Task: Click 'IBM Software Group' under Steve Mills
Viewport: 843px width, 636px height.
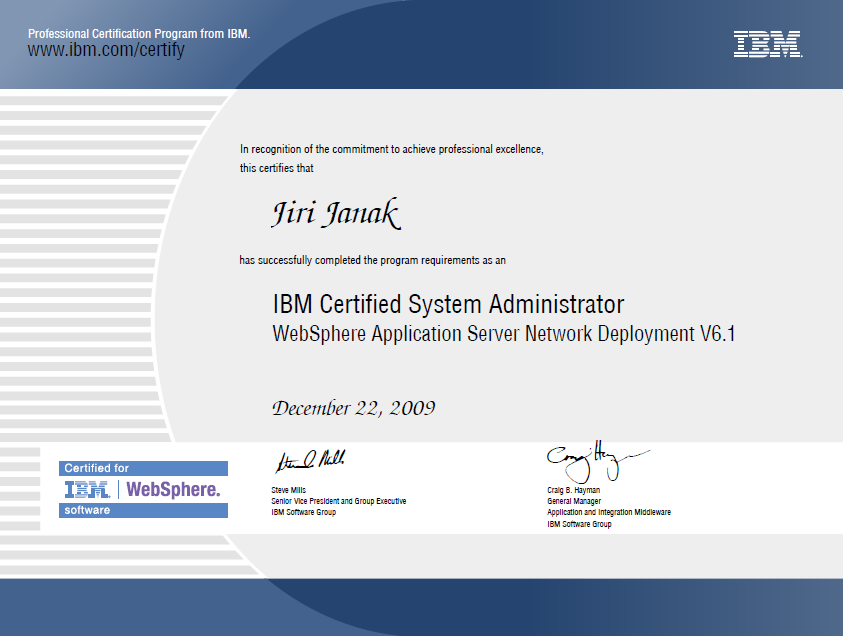Action: (x=303, y=512)
